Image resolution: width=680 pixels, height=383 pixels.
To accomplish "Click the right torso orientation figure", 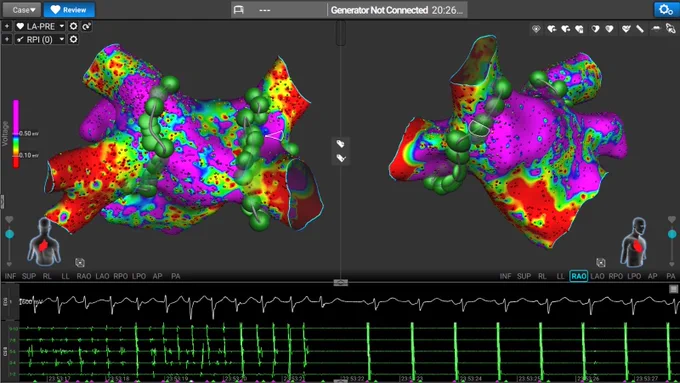I will tap(635, 242).
